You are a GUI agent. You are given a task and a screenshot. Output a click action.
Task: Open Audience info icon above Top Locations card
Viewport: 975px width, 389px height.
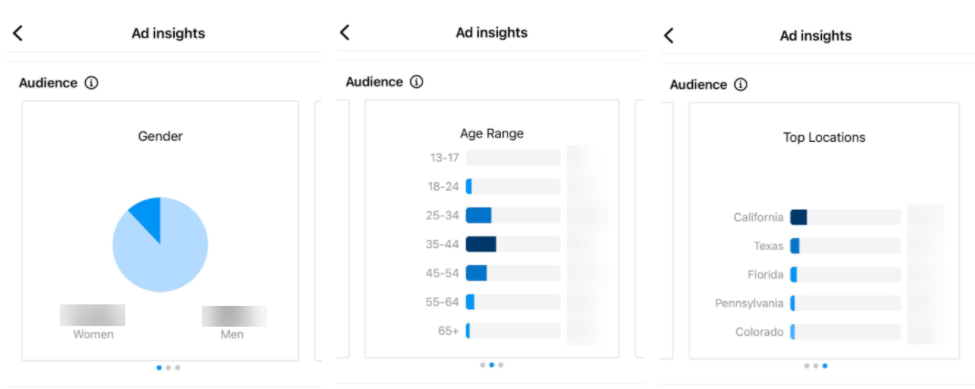(741, 85)
